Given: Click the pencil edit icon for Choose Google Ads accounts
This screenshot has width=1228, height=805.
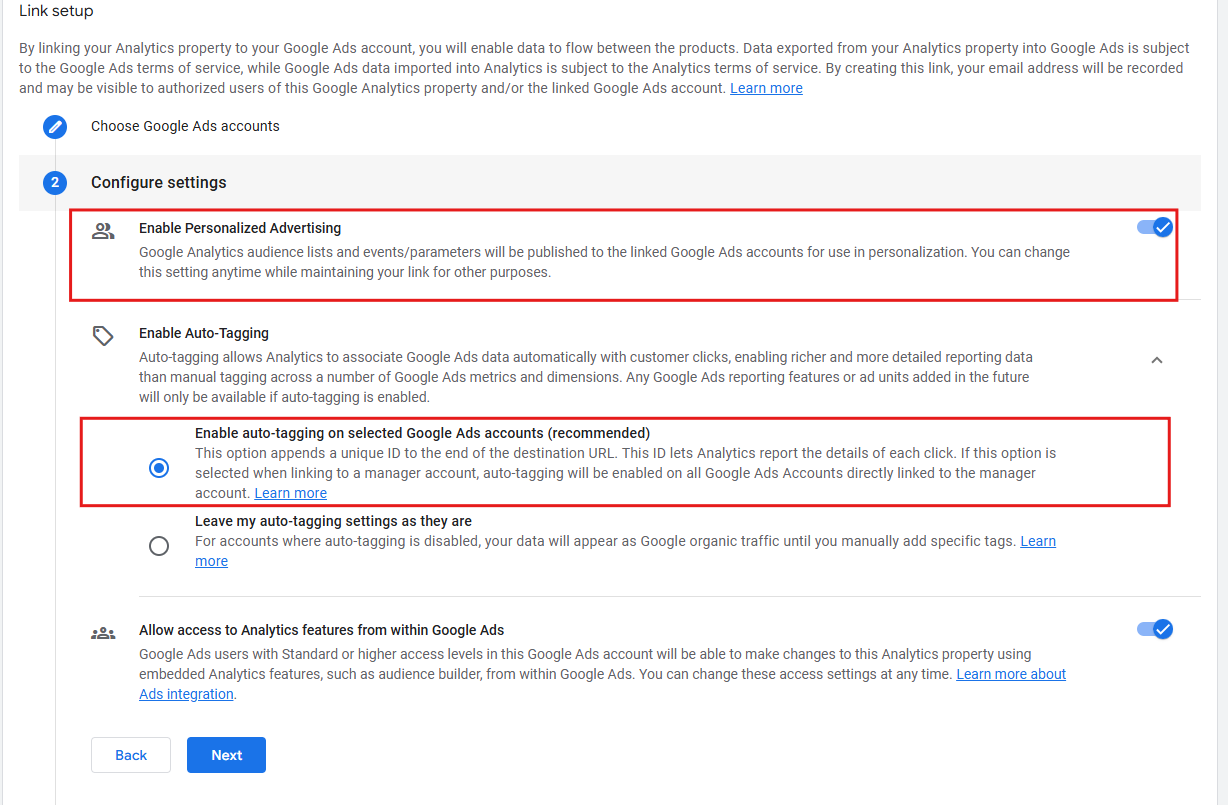Looking at the screenshot, I should pyautogui.click(x=55, y=127).
